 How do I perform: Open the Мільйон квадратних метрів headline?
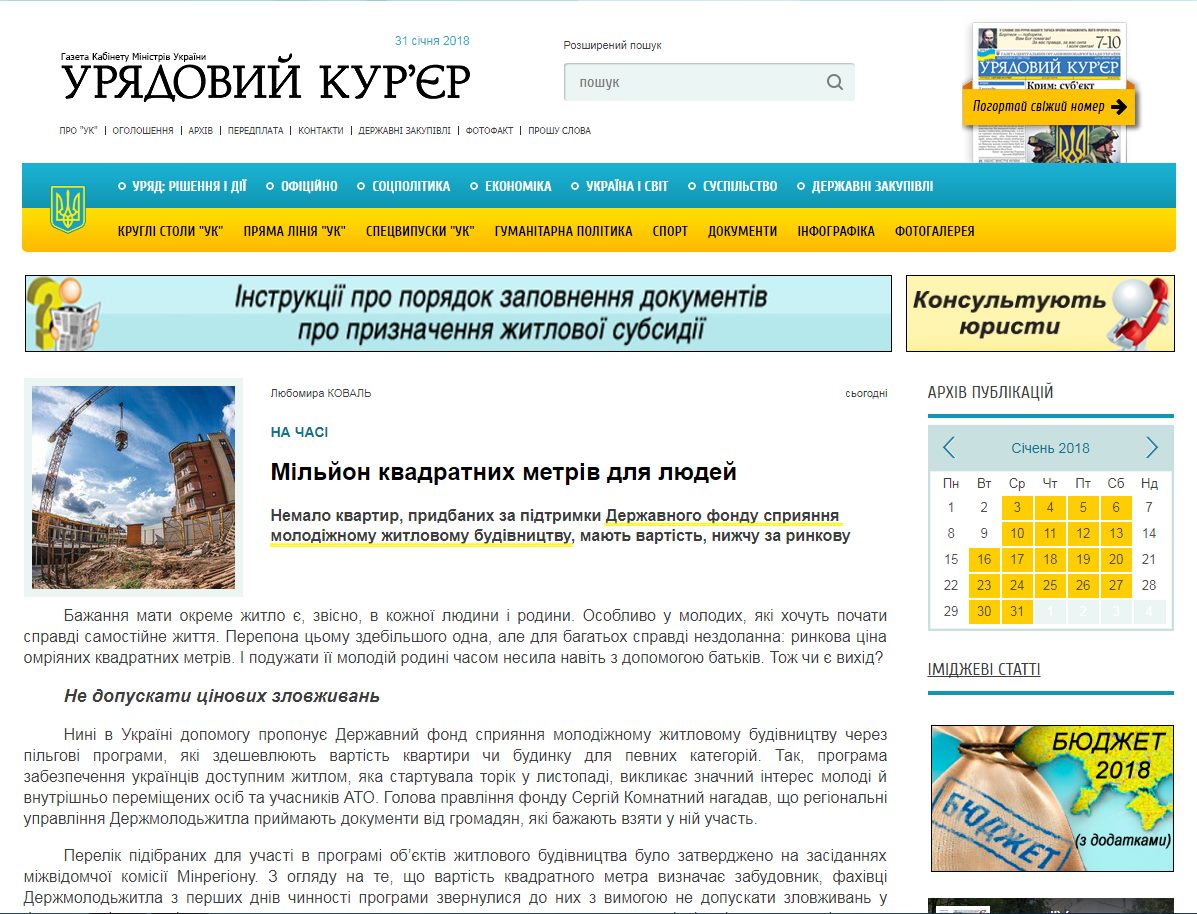pyautogui.click(x=503, y=472)
